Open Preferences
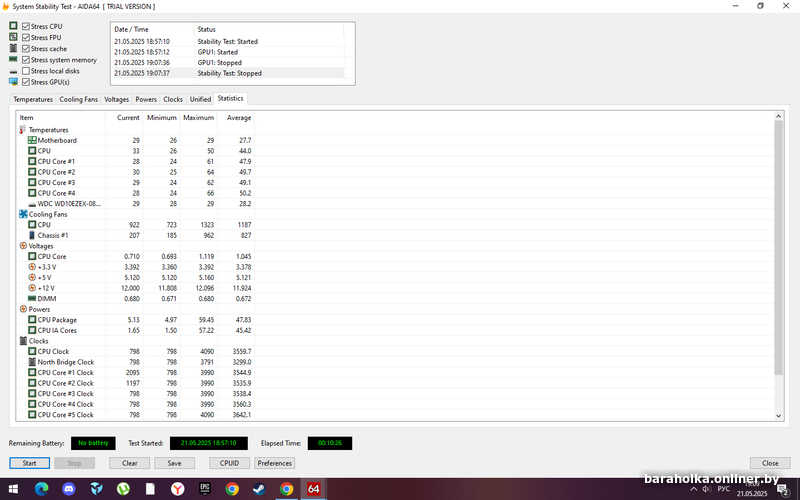800x500 pixels. click(x=274, y=463)
